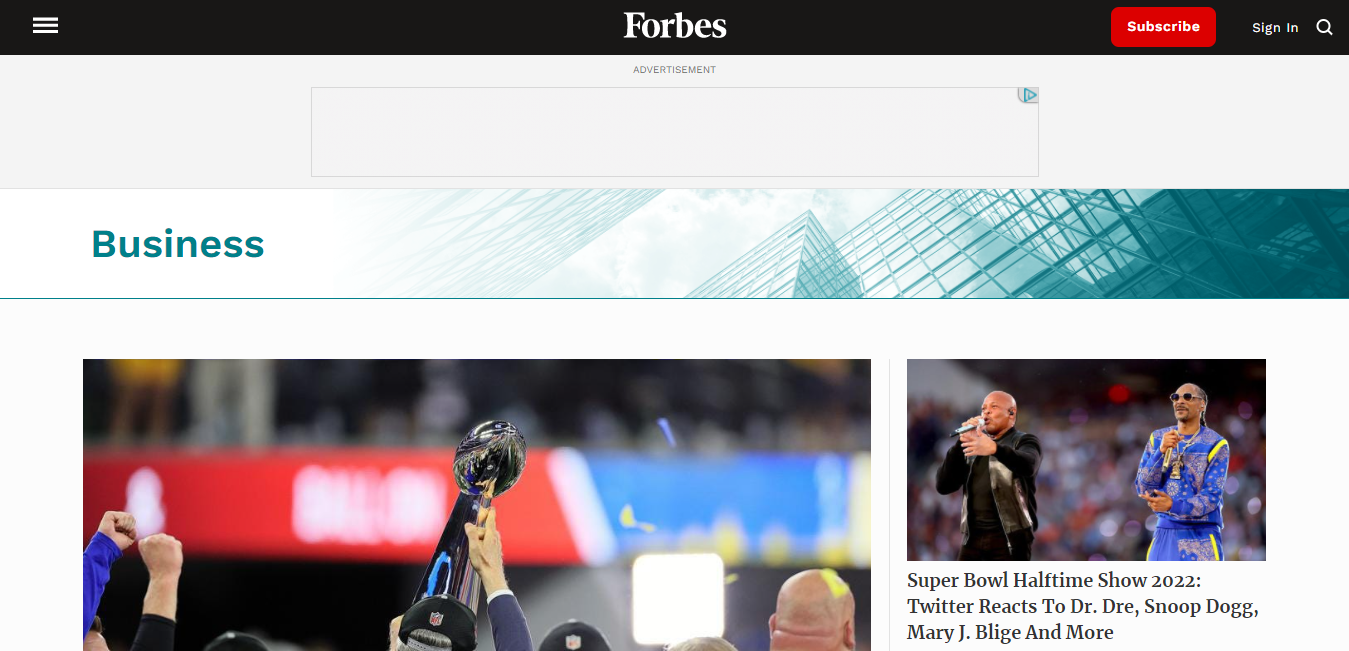1349x651 pixels.
Task: Go to homepage via Forbes logo
Action: coord(675,26)
